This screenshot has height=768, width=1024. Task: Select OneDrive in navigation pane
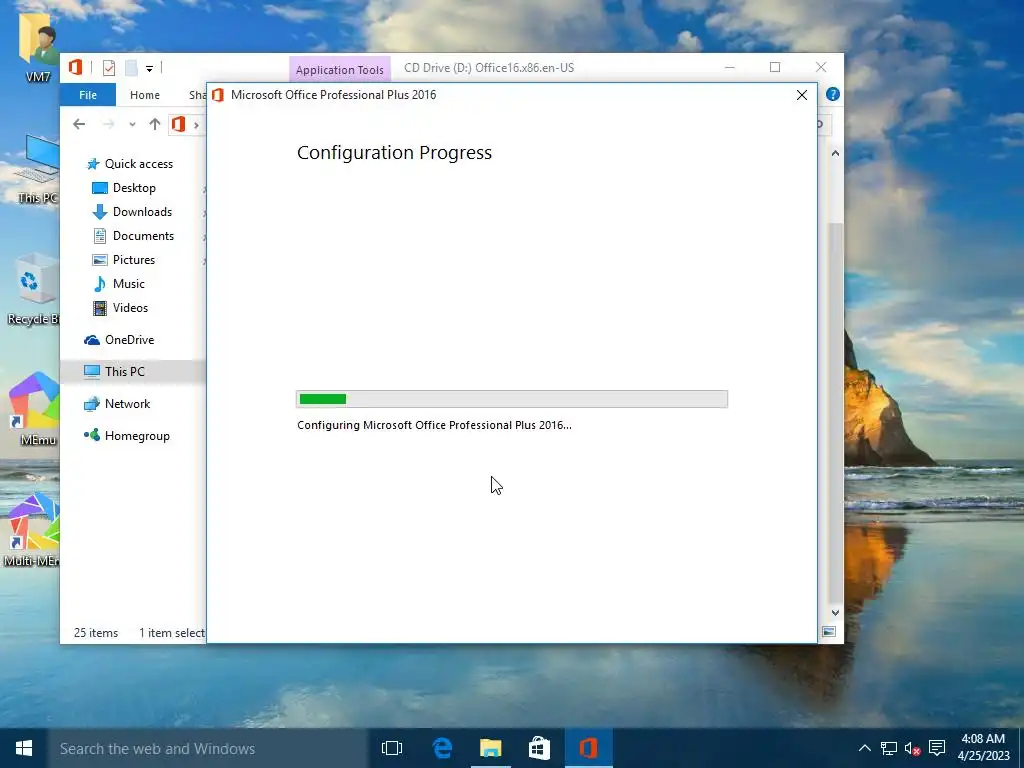[x=120, y=340]
